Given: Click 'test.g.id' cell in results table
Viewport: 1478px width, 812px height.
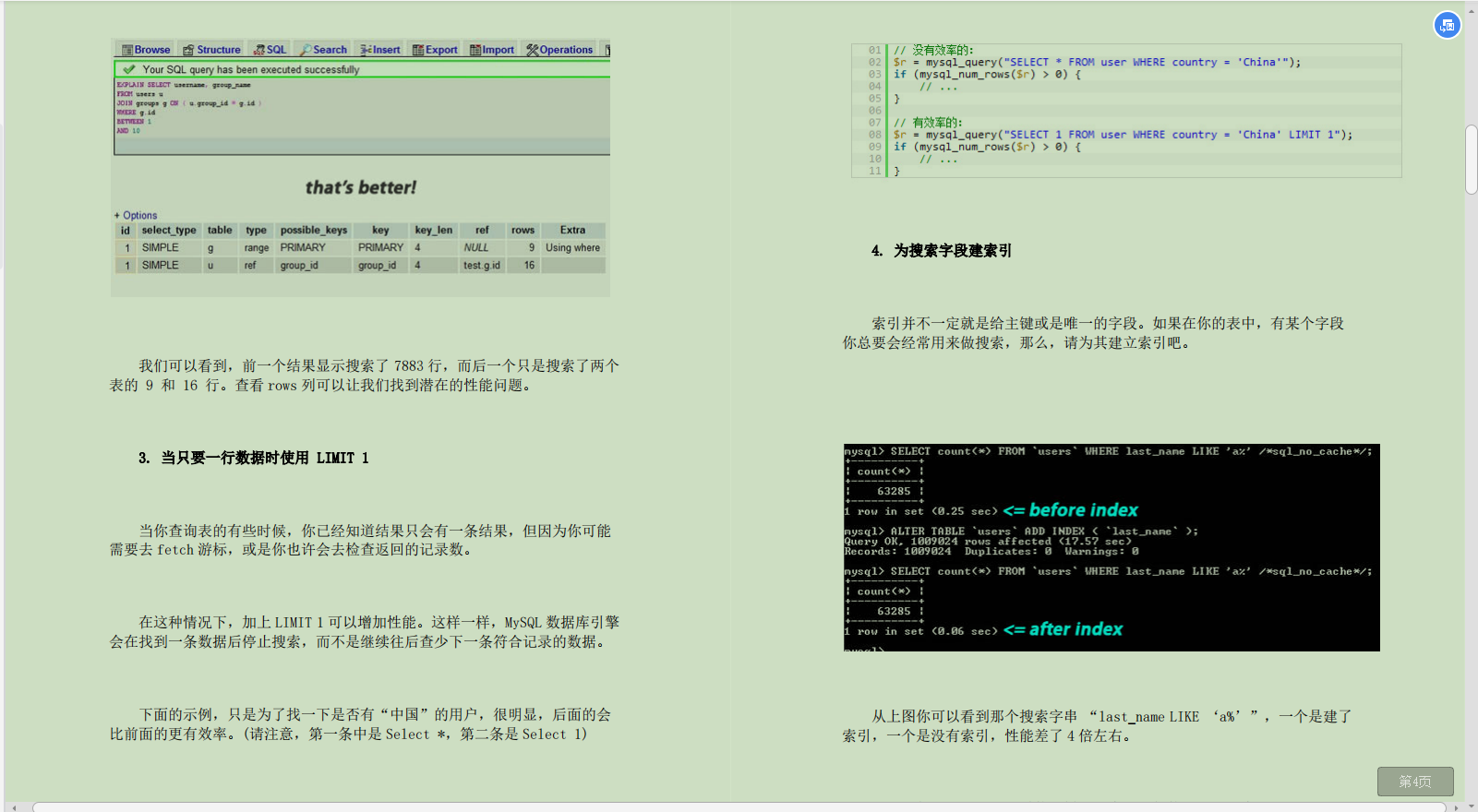Looking at the screenshot, I should pyautogui.click(x=482, y=265).
